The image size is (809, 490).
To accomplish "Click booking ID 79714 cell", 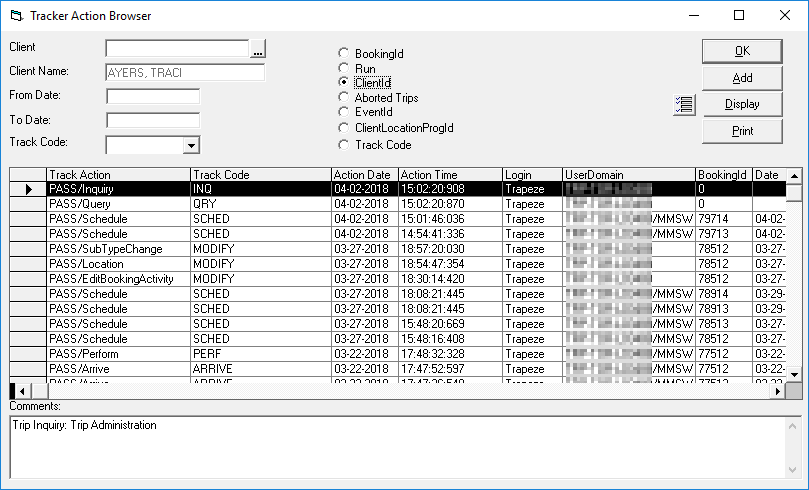I will click(724, 219).
